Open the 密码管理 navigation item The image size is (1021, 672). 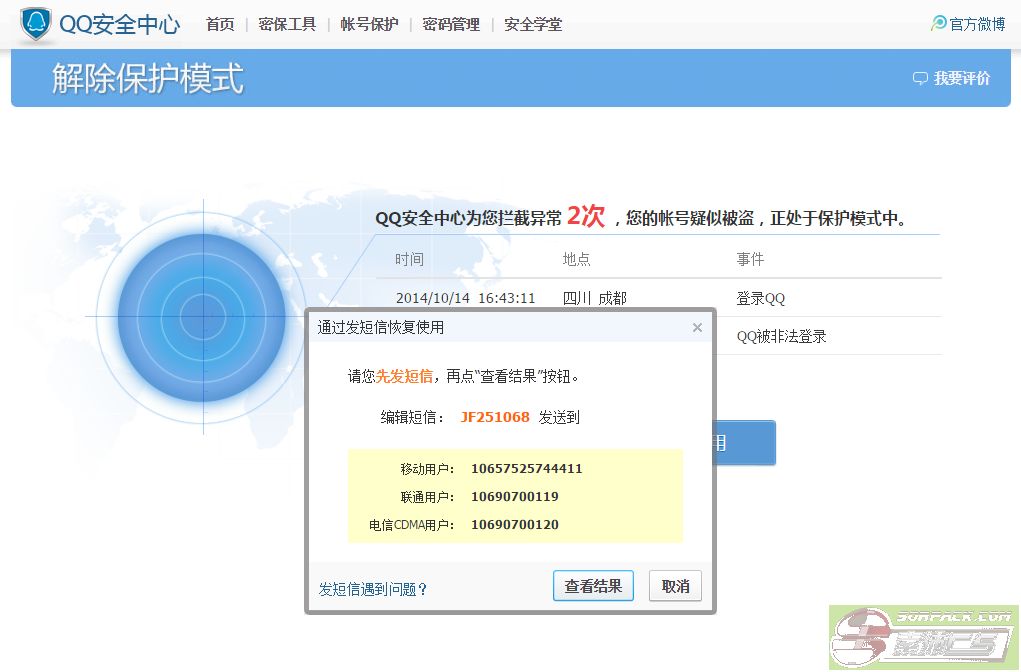pos(451,24)
